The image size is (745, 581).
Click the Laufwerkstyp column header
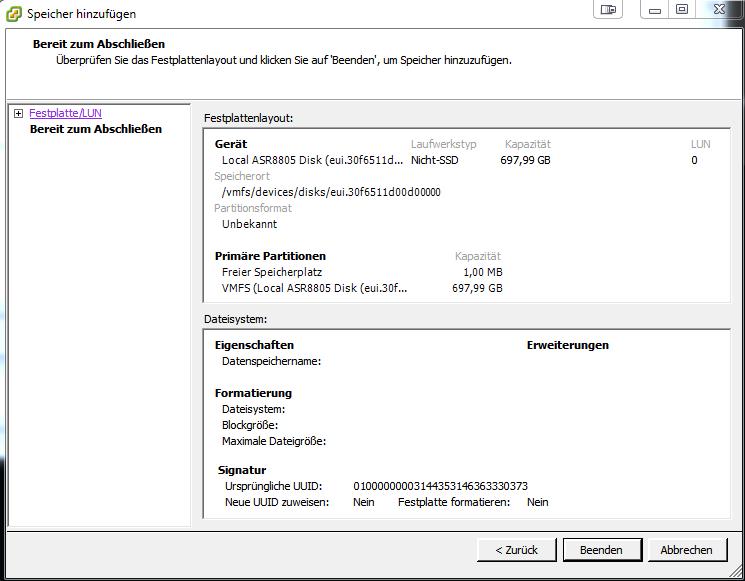coord(443,144)
